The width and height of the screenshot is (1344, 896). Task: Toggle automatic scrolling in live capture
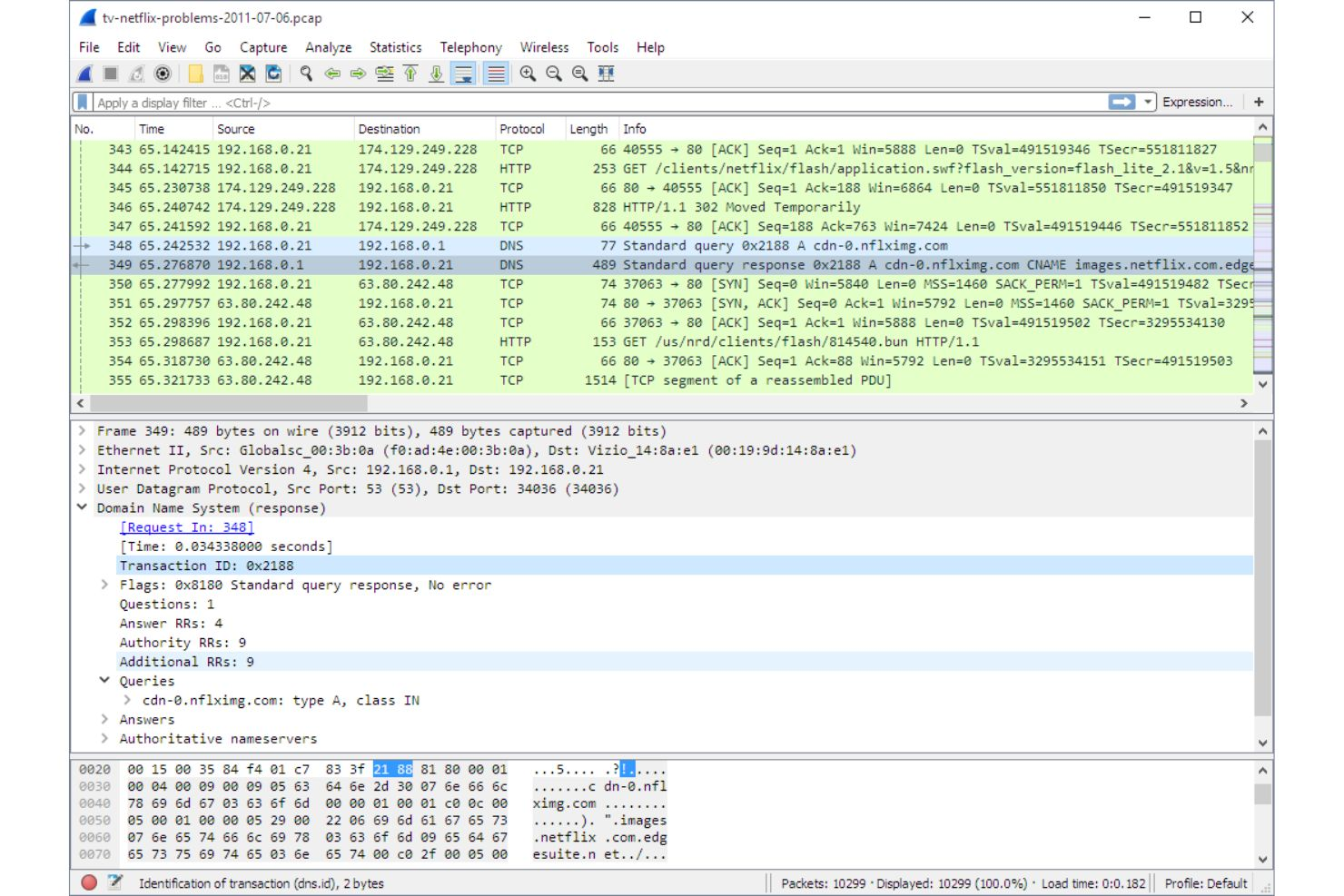point(462,74)
